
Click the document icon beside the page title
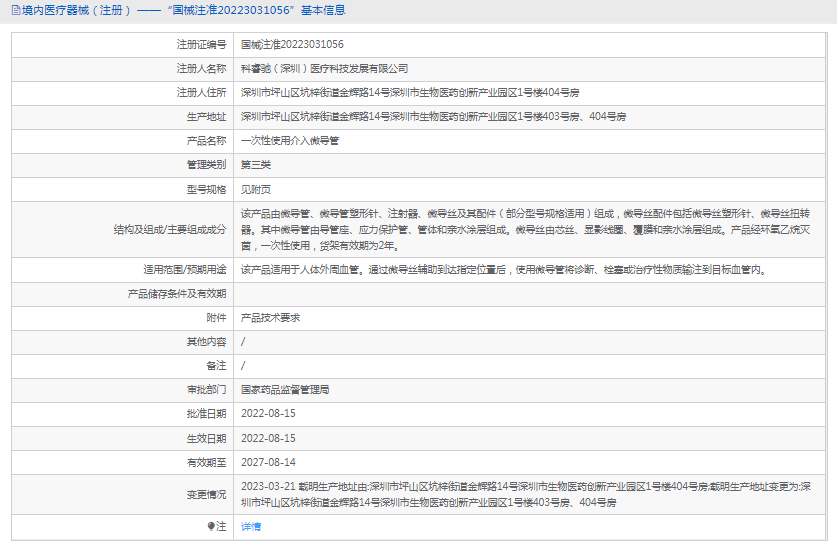15,10
